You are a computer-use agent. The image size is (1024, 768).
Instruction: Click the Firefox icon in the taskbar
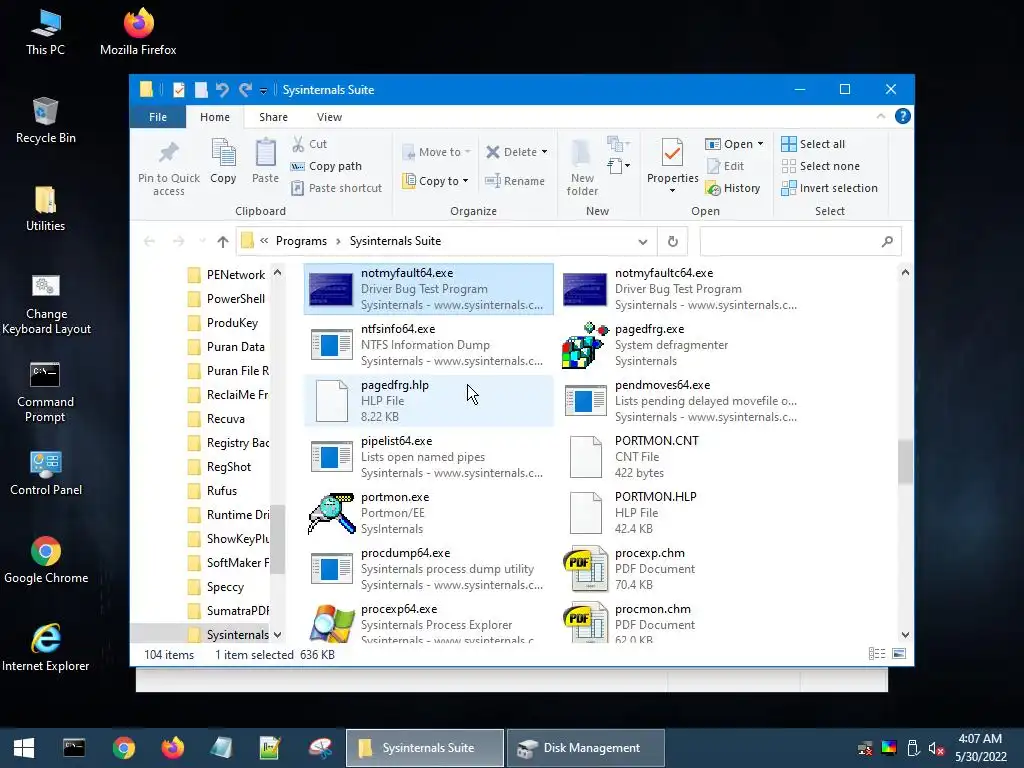click(172, 748)
